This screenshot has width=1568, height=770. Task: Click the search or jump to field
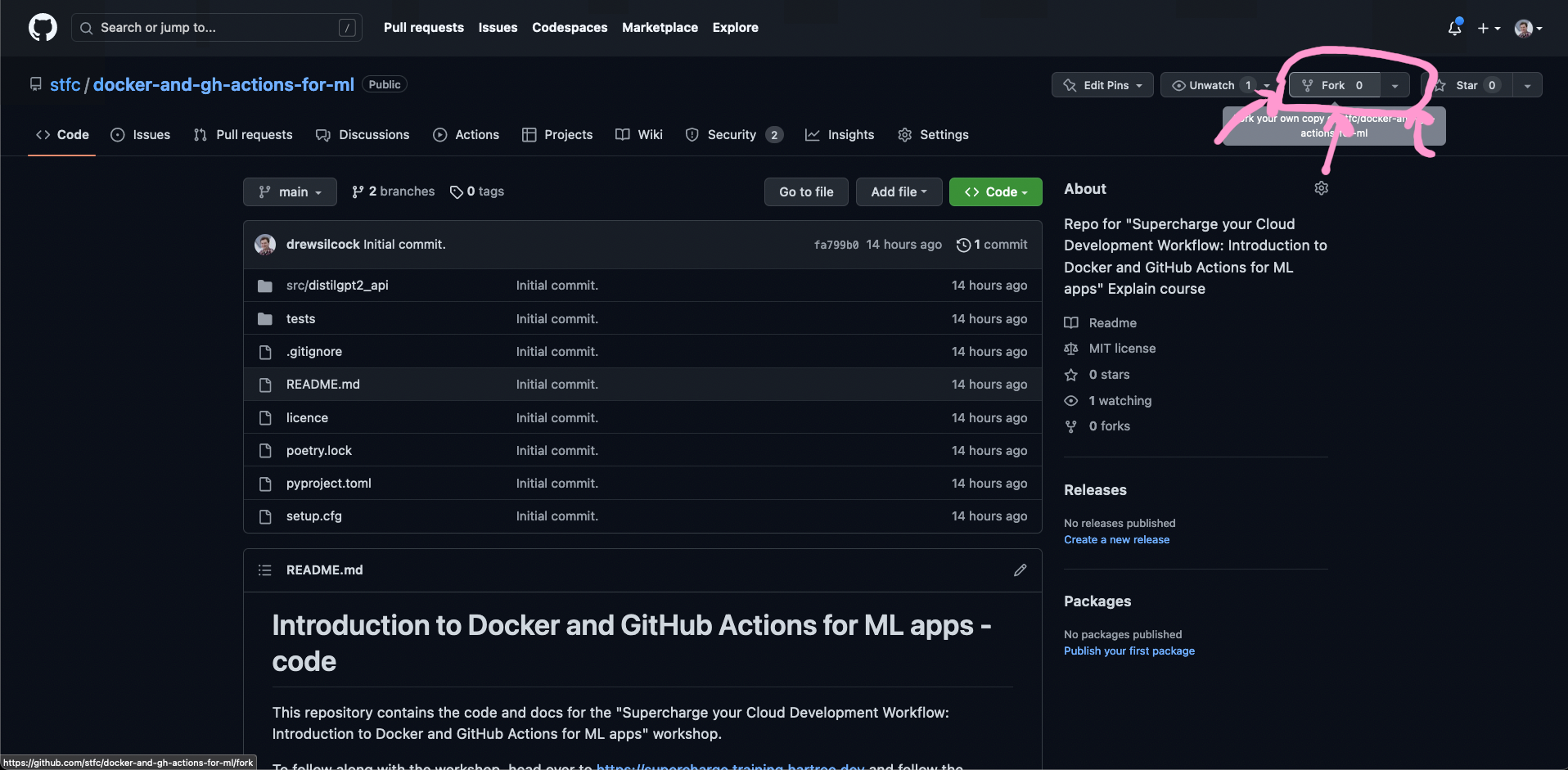(216, 27)
